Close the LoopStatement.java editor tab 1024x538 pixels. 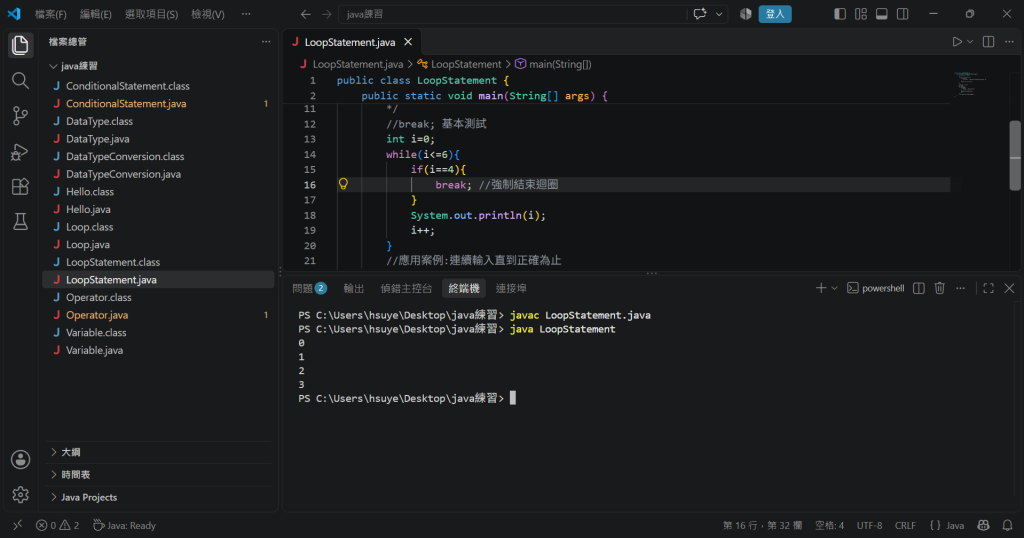coord(408,42)
